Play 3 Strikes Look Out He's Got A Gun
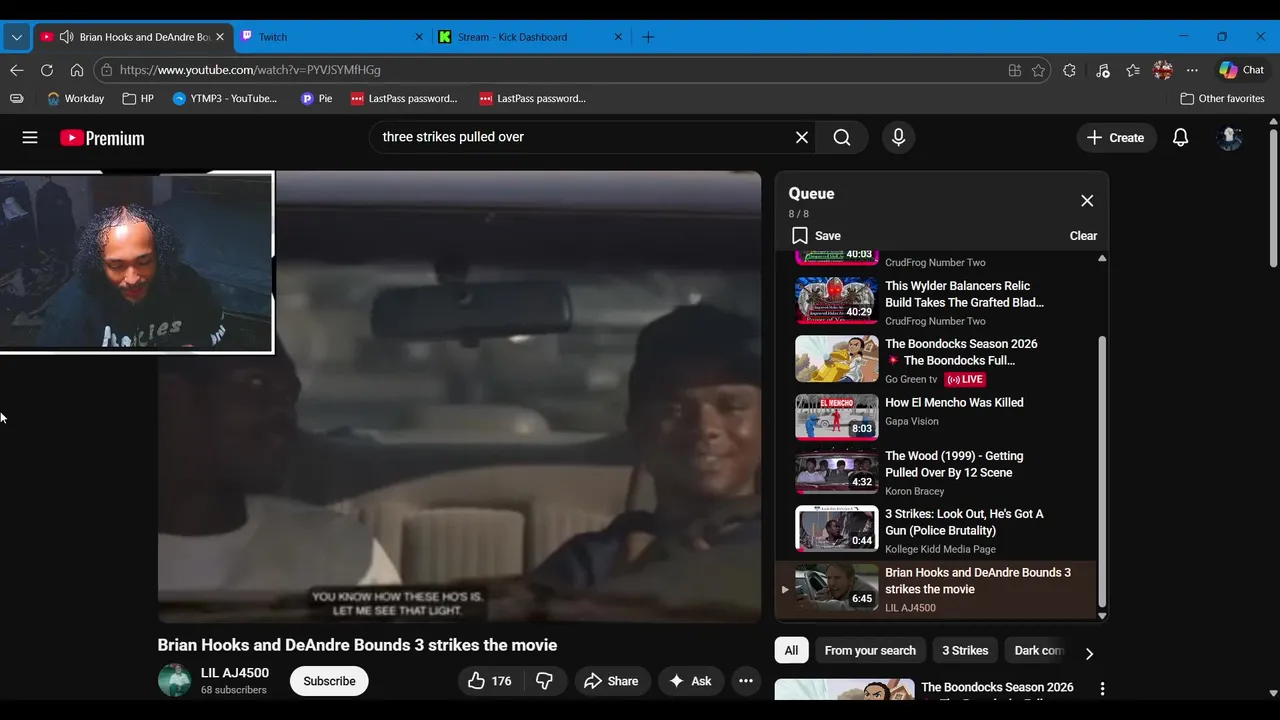Viewport: 1280px width, 720px height. [935, 530]
